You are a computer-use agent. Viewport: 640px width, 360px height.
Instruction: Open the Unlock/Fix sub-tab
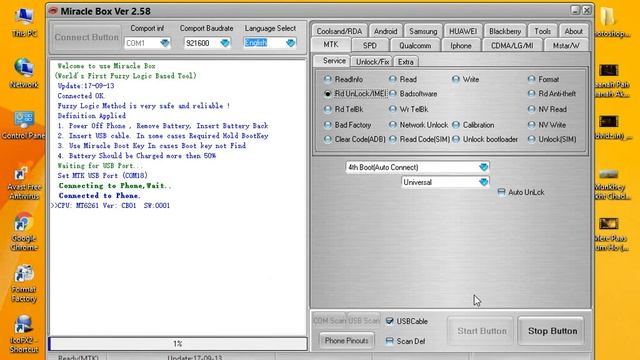pos(372,62)
